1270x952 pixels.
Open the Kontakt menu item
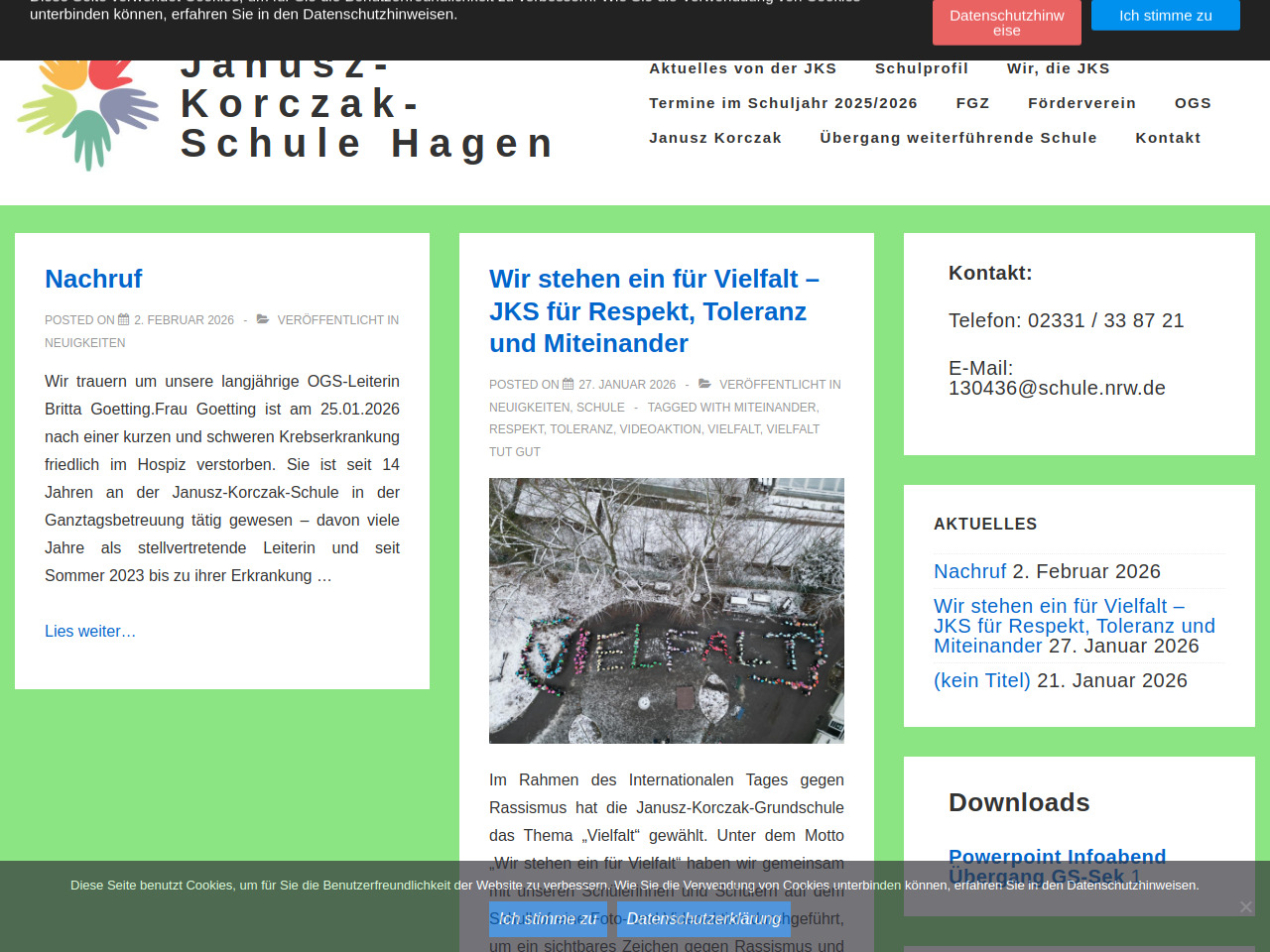pyautogui.click(x=1168, y=138)
